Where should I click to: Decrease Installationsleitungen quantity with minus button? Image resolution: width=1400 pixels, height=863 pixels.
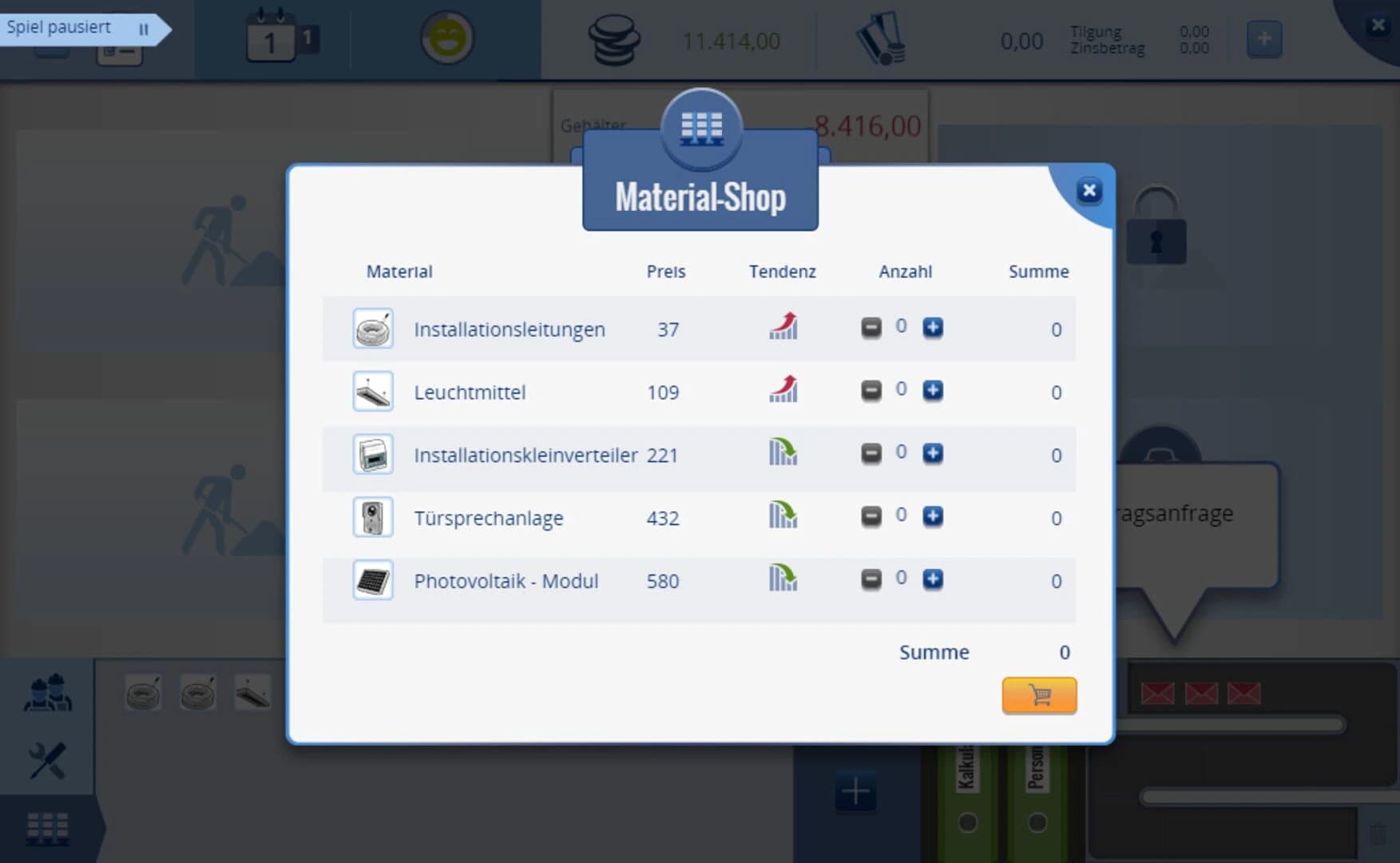click(x=871, y=328)
